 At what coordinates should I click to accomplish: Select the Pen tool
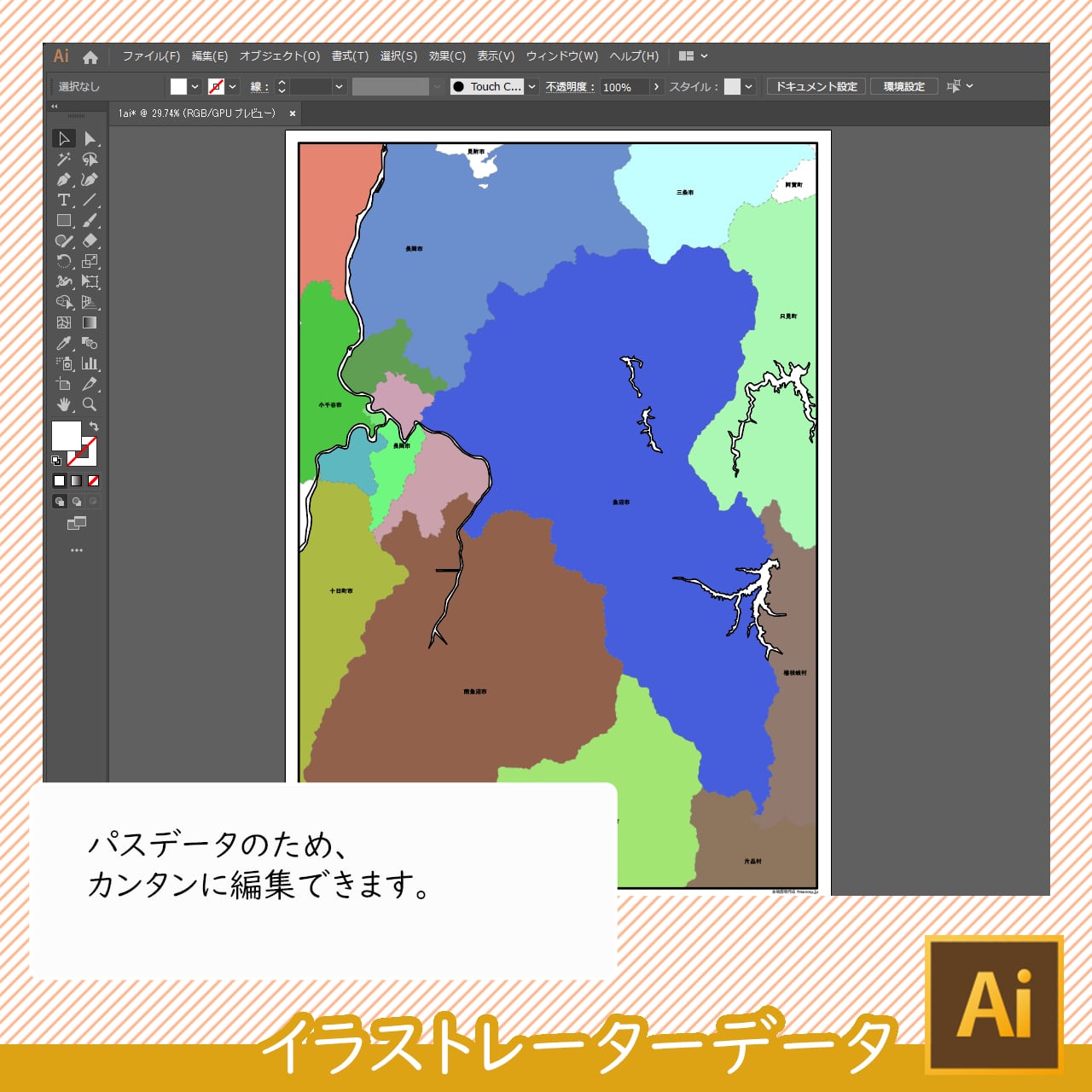pyautogui.click(x=64, y=180)
